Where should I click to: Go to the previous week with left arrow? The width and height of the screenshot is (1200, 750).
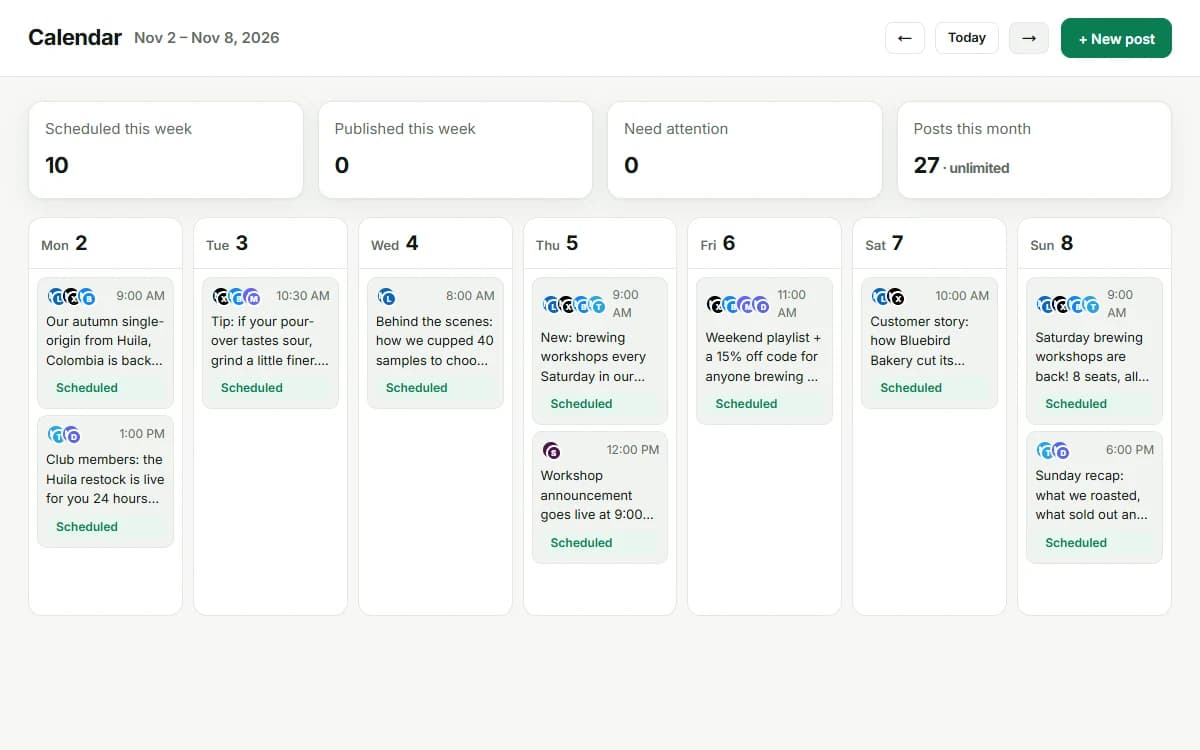click(905, 38)
